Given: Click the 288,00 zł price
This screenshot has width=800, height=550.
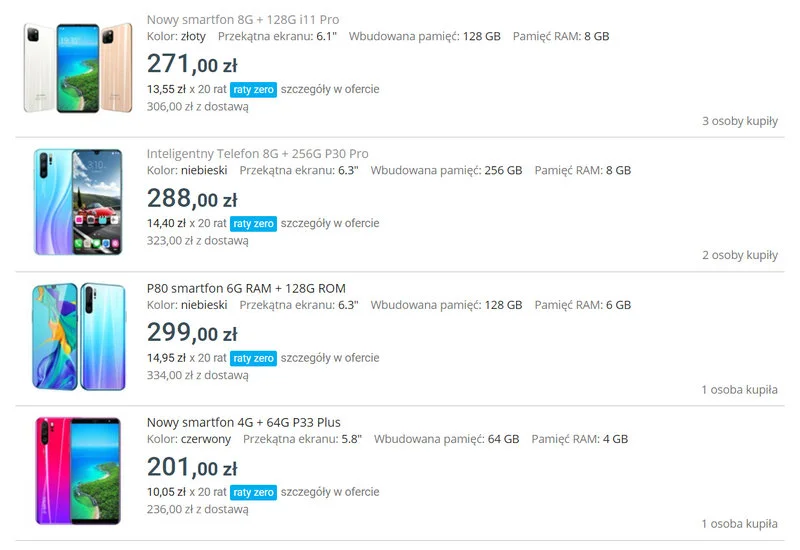Looking at the screenshot, I should tap(192, 200).
